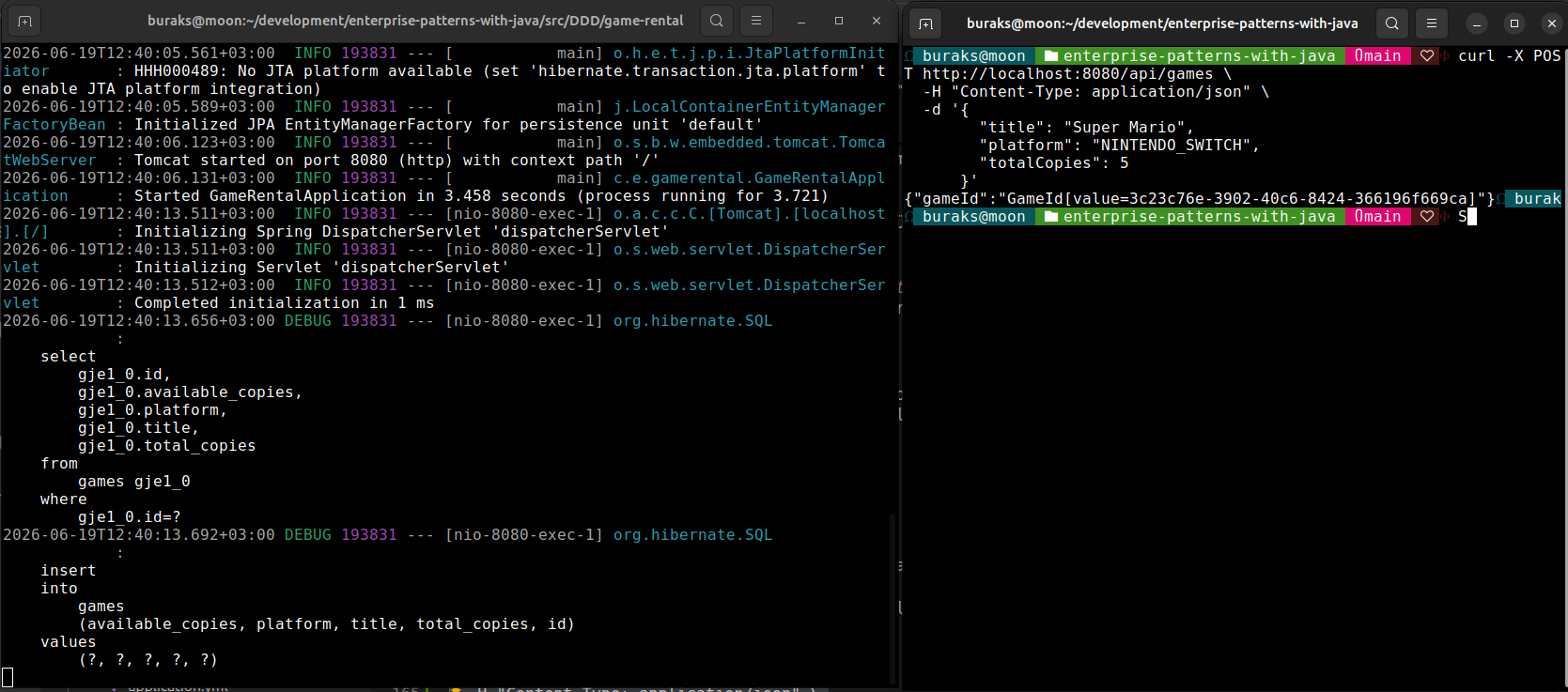Click the 'from' SQL keyword
Image resolution: width=1568 pixels, height=692 pixels.
(x=59, y=464)
